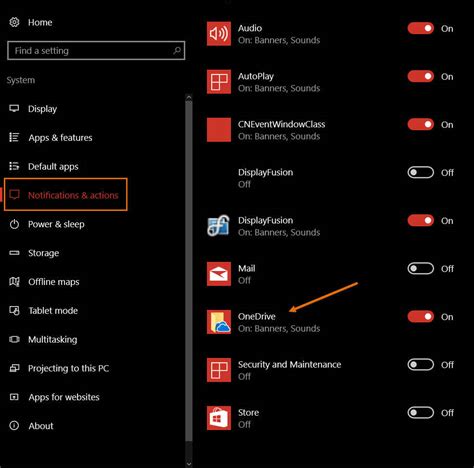Click the Display monitor icon
This screenshot has width=474, height=468.
coord(14,108)
